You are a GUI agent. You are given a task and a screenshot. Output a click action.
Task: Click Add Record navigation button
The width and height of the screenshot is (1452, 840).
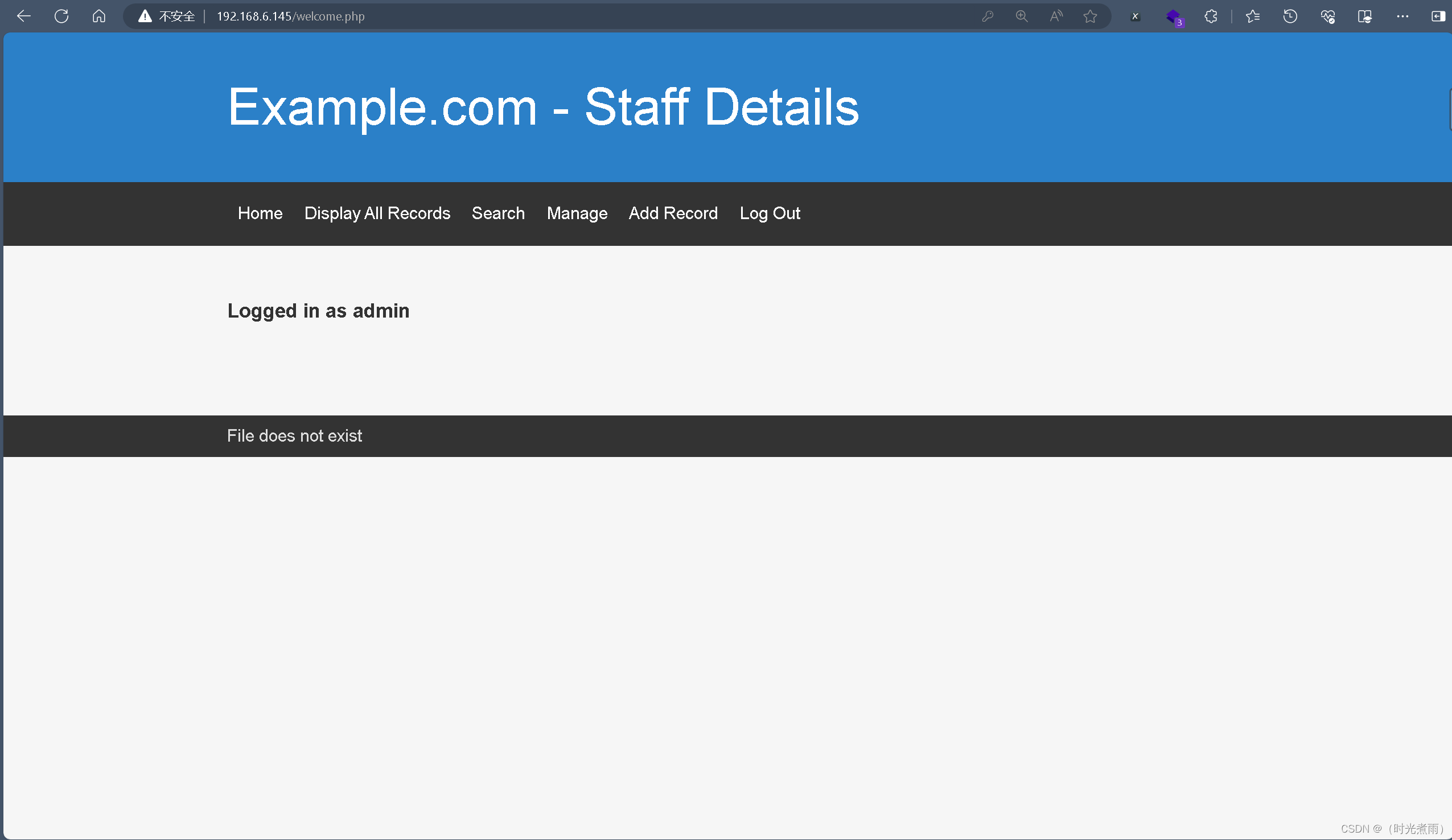(x=673, y=213)
